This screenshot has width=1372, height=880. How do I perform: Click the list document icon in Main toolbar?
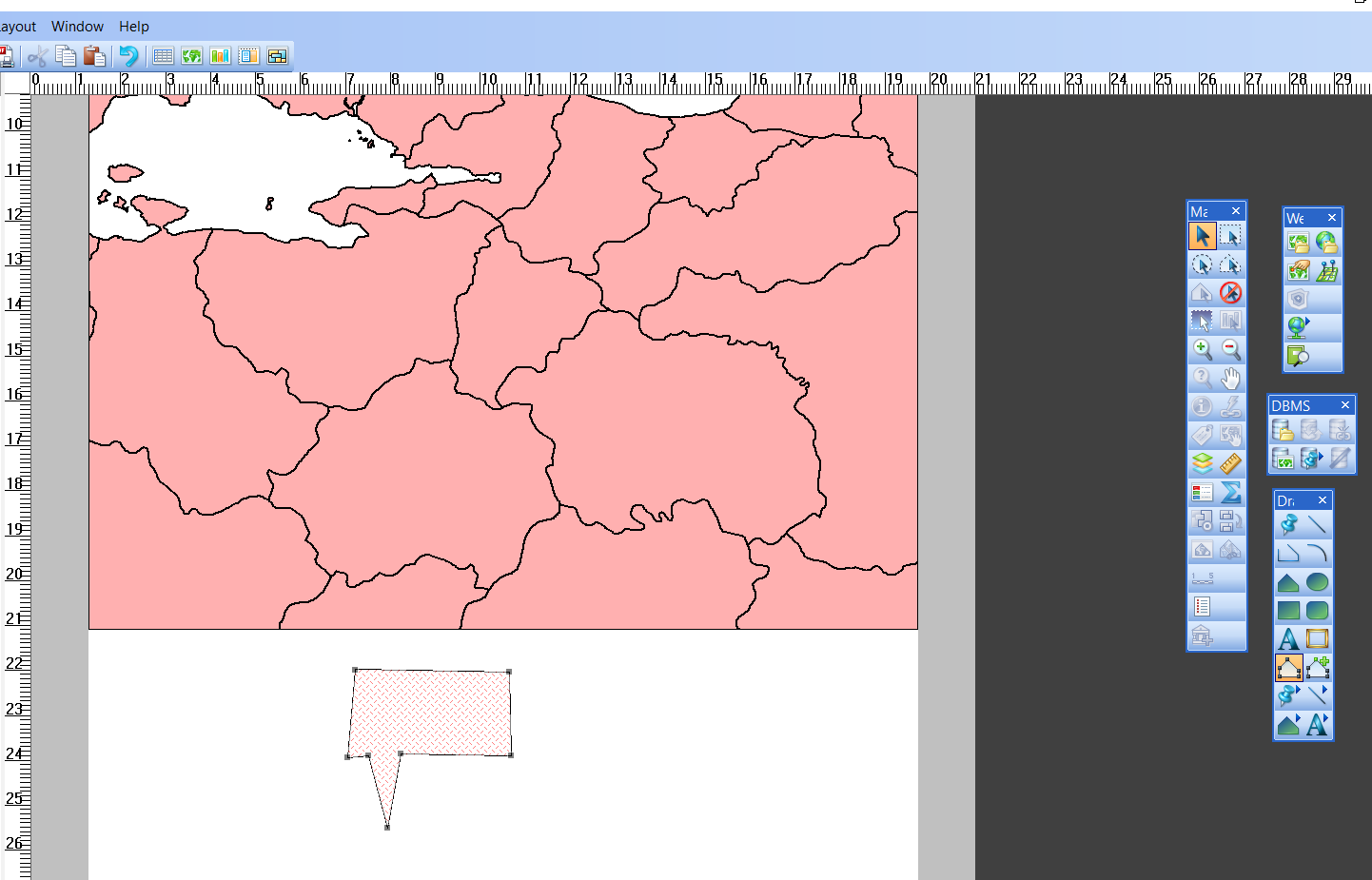1203,606
